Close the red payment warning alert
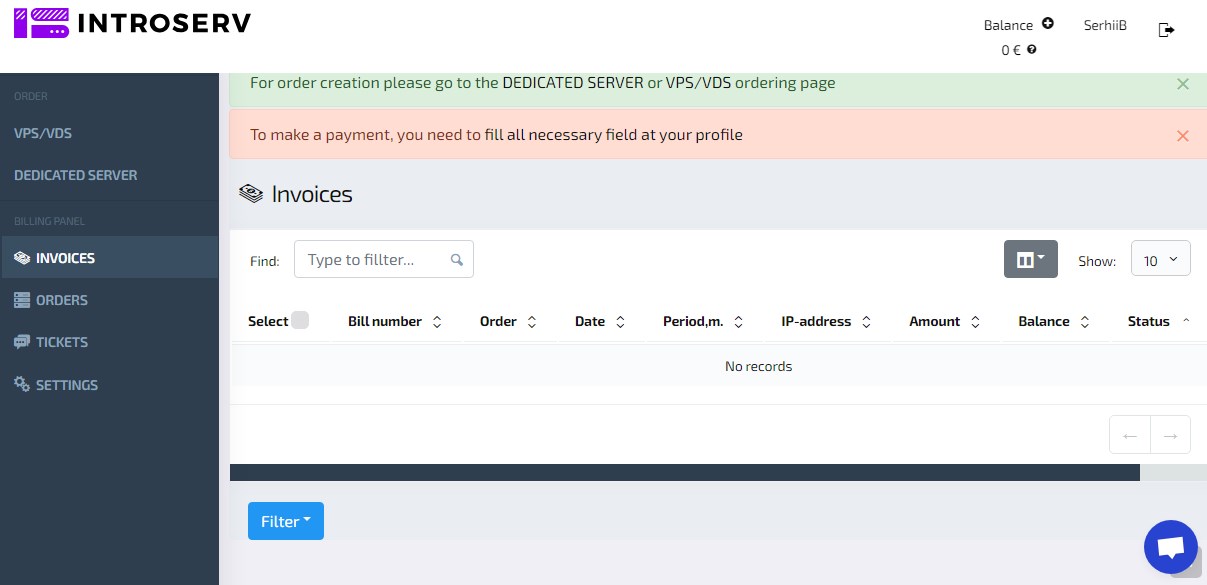1207x585 pixels. point(1183,136)
